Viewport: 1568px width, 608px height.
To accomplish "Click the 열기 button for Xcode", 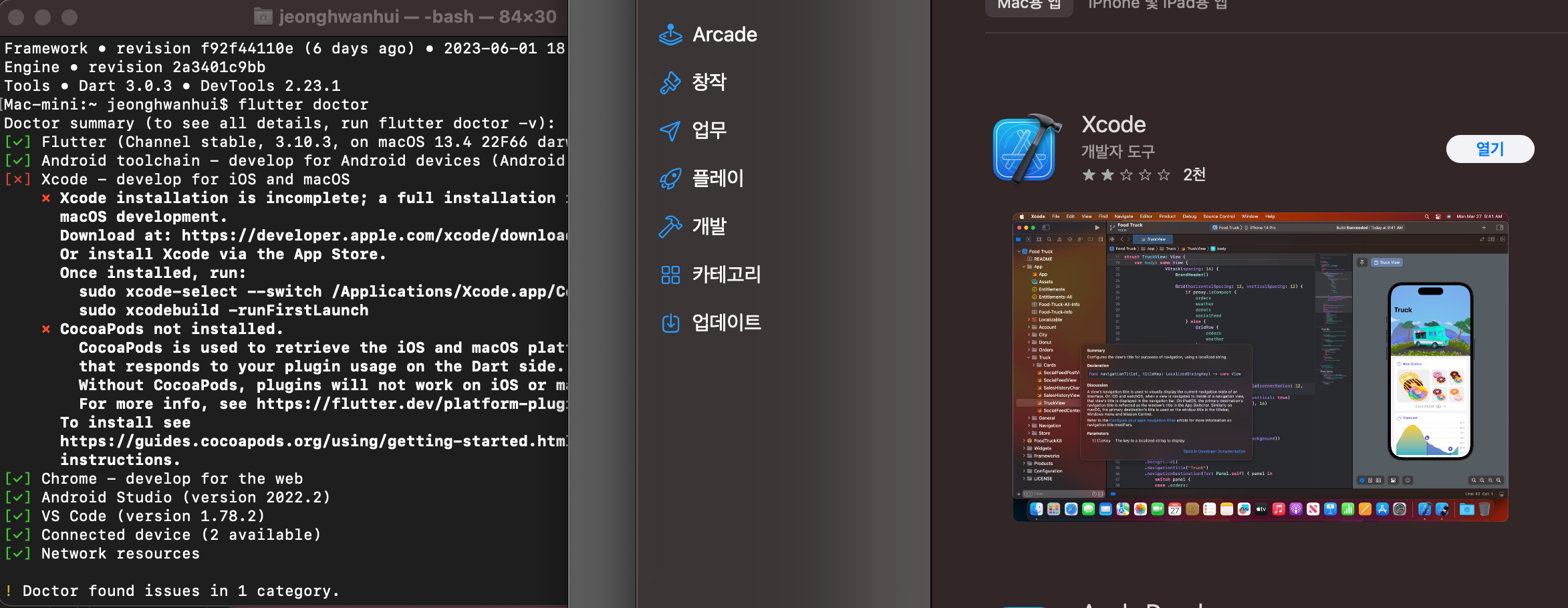I will pyautogui.click(x=1490, y=149).
